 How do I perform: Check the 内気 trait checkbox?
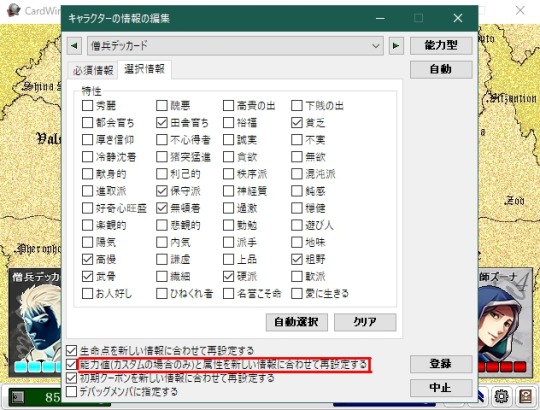coord(162,242)
